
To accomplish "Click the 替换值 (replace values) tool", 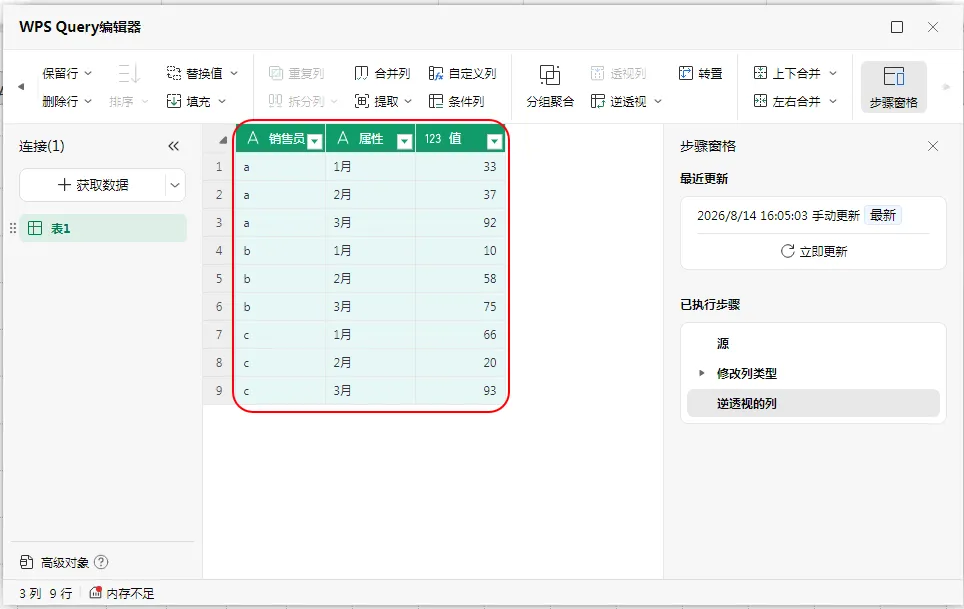I will pyautogui.click(x=195, y=73).
